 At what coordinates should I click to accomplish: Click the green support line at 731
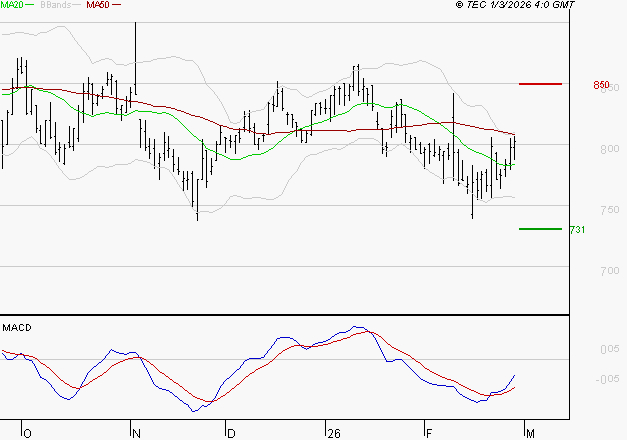540,229
